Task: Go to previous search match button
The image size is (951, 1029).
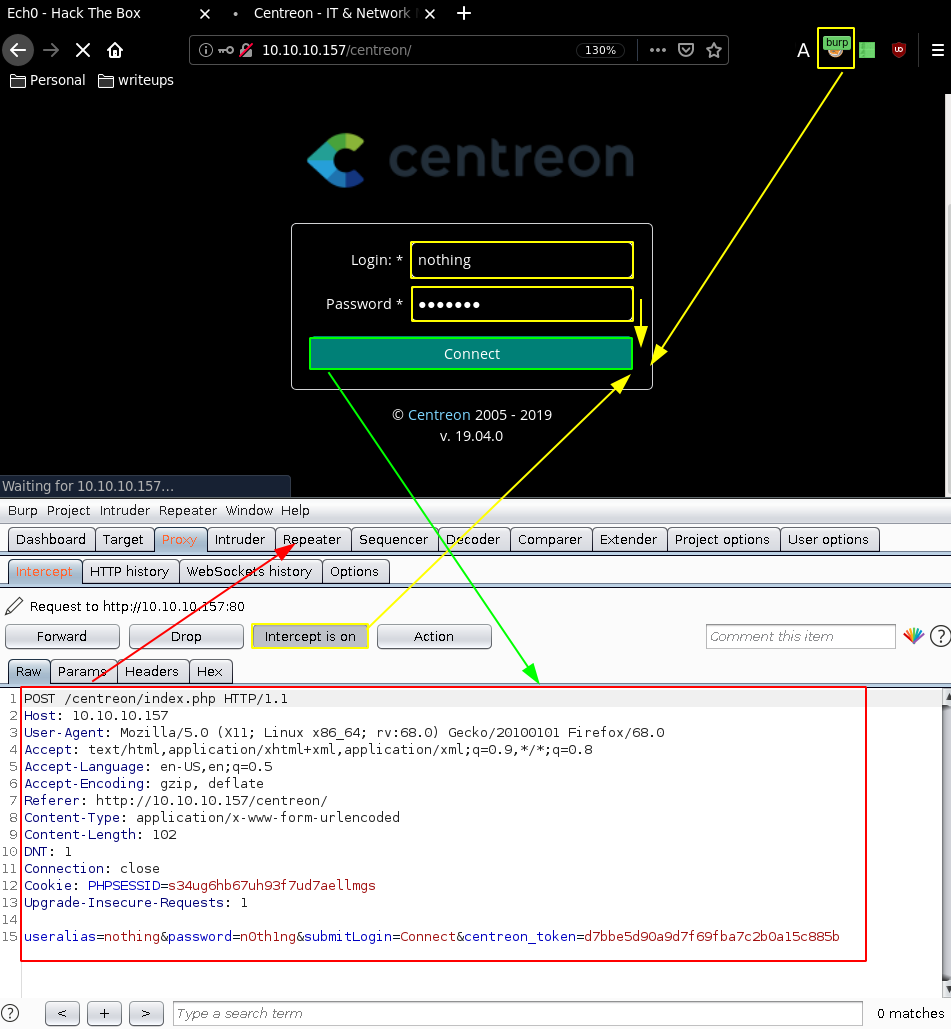Action: click(x=62, y=1013)
